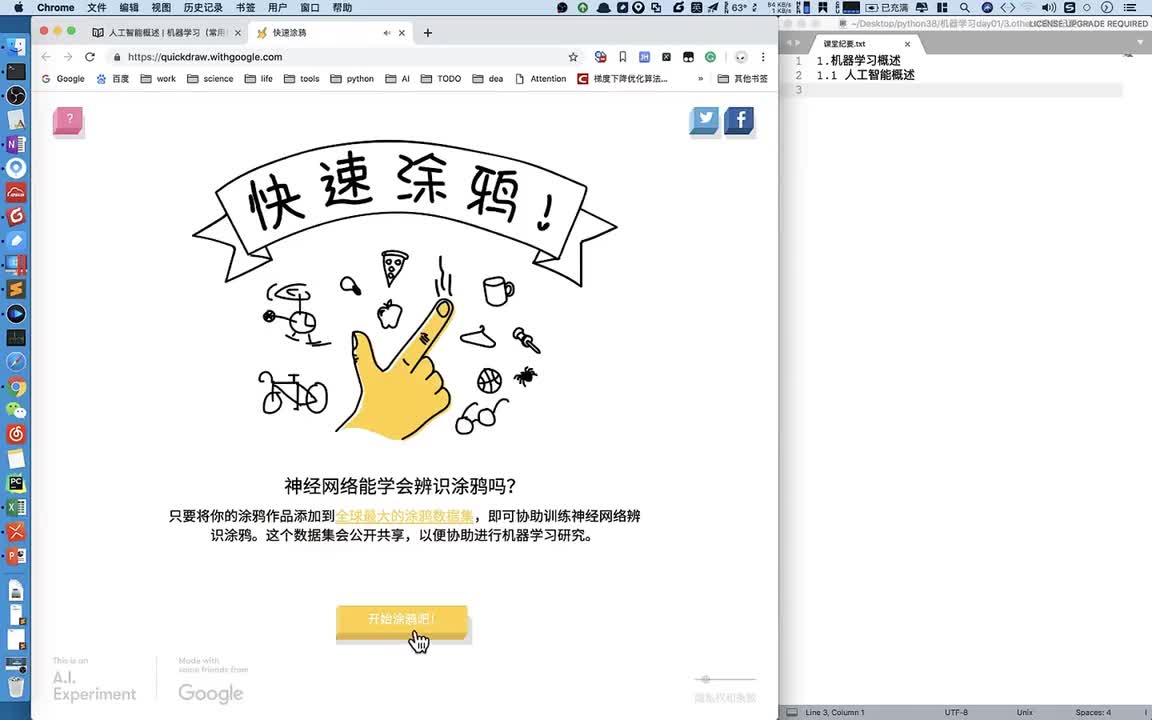Screen dimensions: 1152x720
Task: Mute the audio on the 快速涂鸦 tab
Action: pos(387,33)
